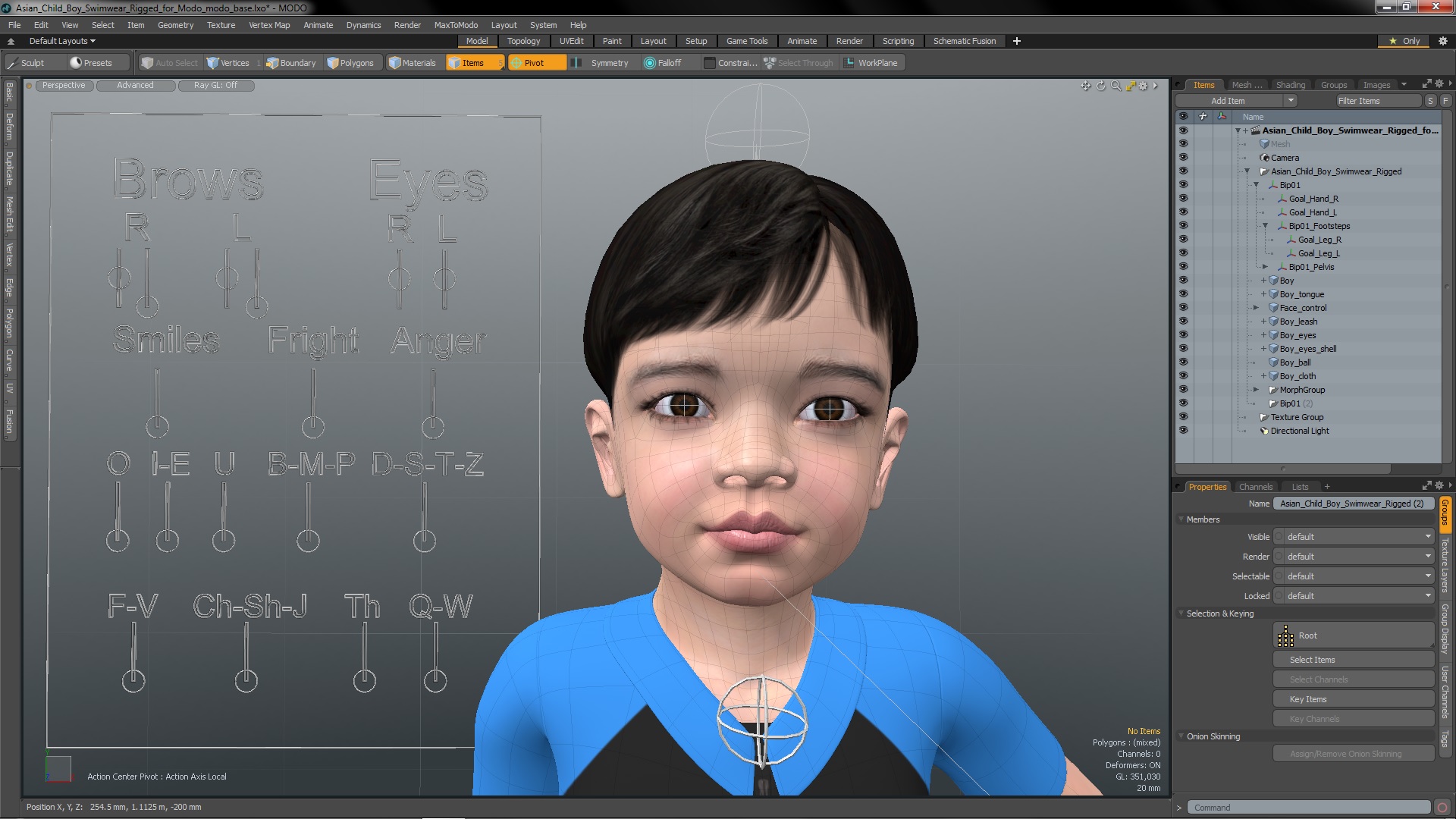1456x819 pixels.
Task: Click the viewport pan (move) icon
Action: (x=1086, y=86)
